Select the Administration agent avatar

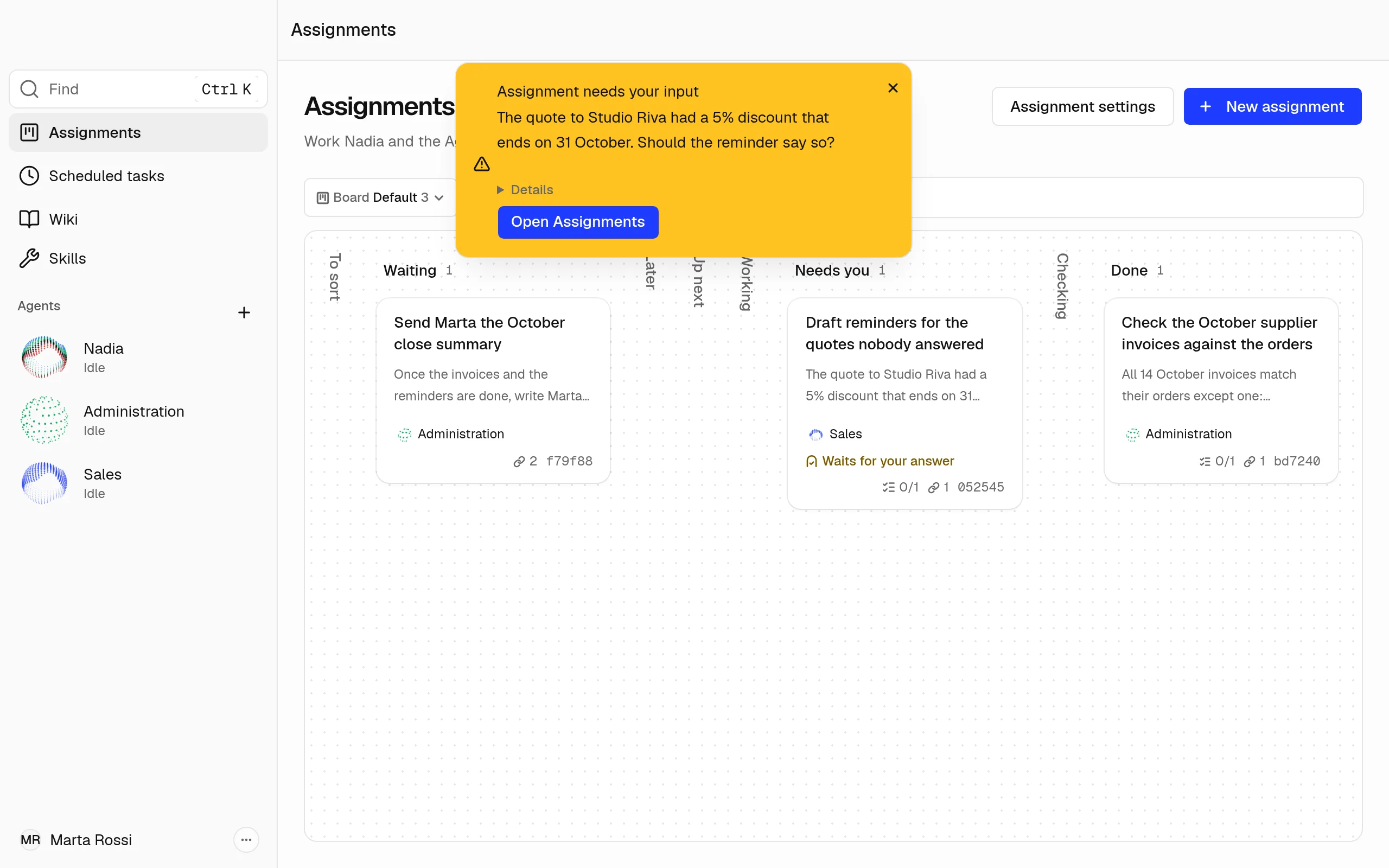[44, 420]
